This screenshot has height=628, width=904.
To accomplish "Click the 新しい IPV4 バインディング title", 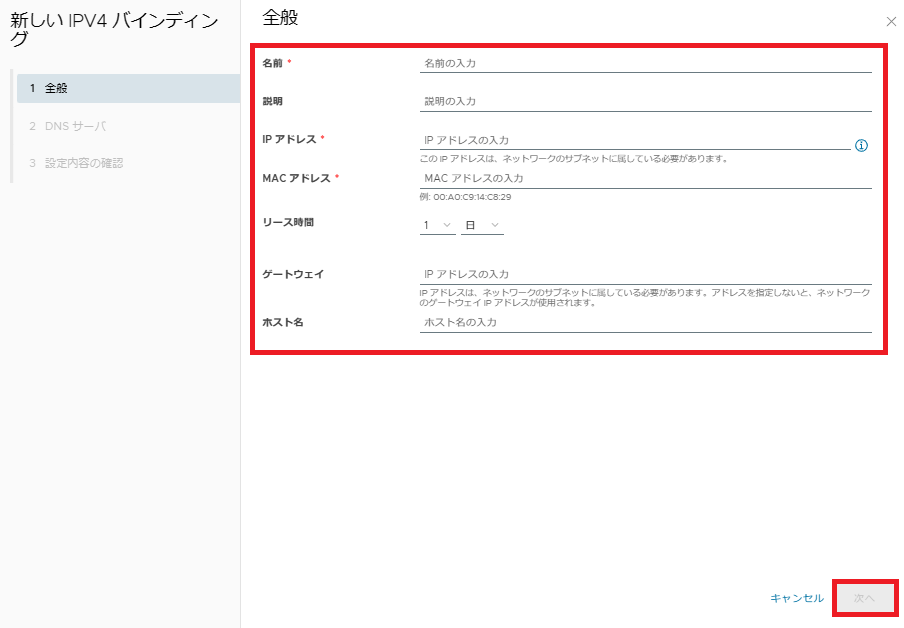I will [x=114, y=29].
